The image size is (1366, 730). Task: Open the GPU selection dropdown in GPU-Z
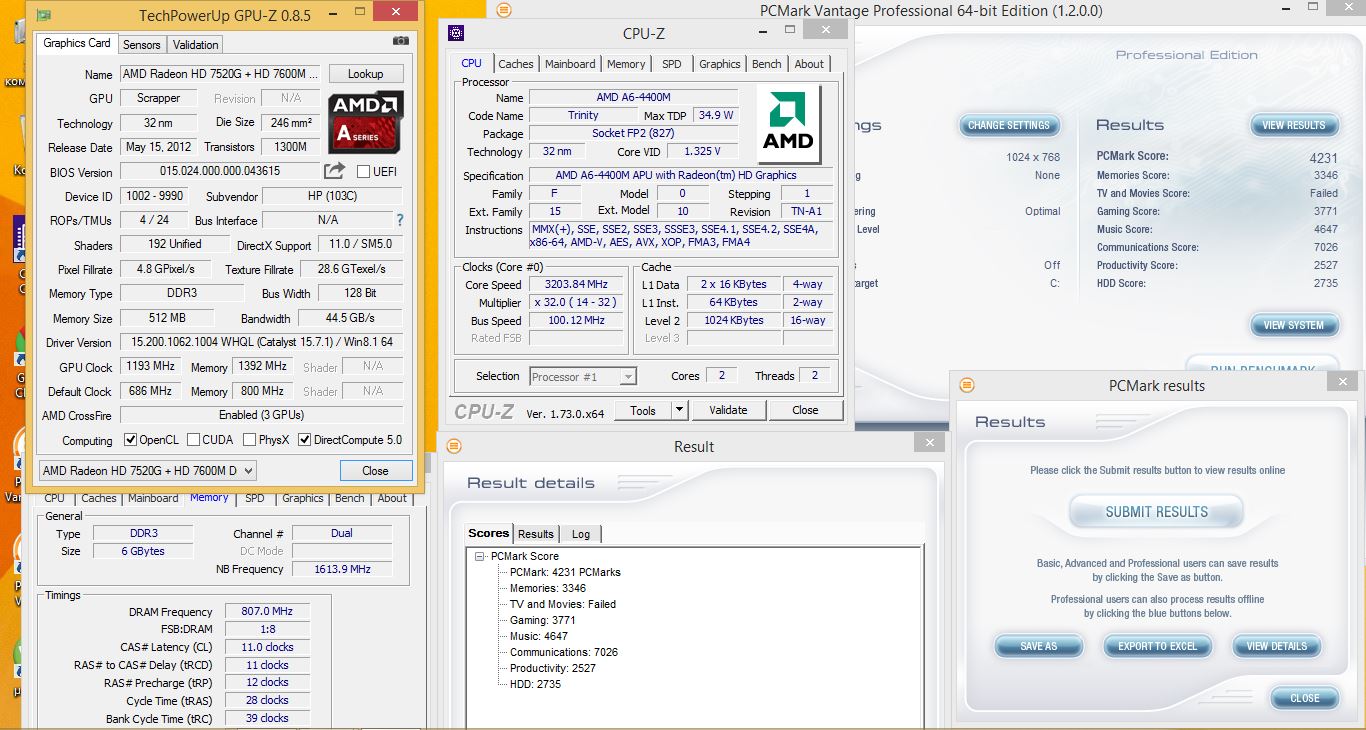tap(147, 471)
